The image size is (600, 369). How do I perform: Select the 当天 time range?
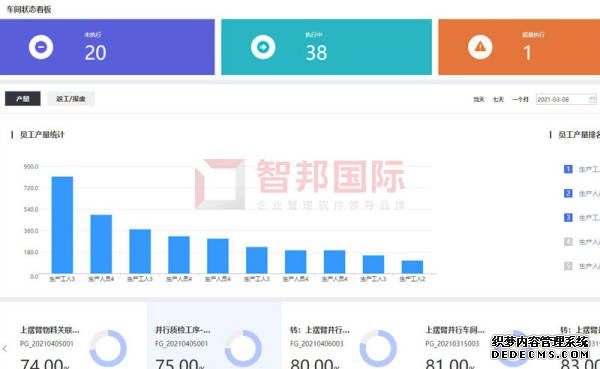click(x=479, y=100)
